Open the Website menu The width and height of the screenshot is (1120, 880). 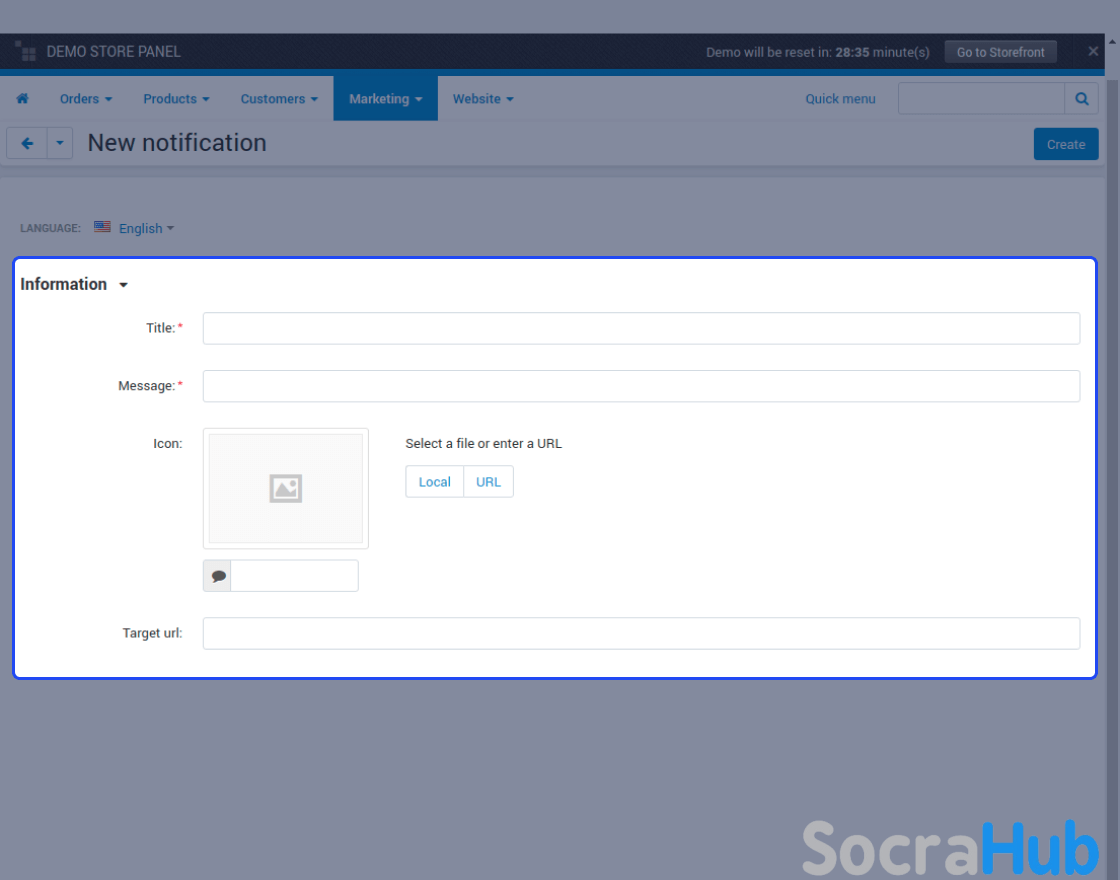(x=483, y=99)
